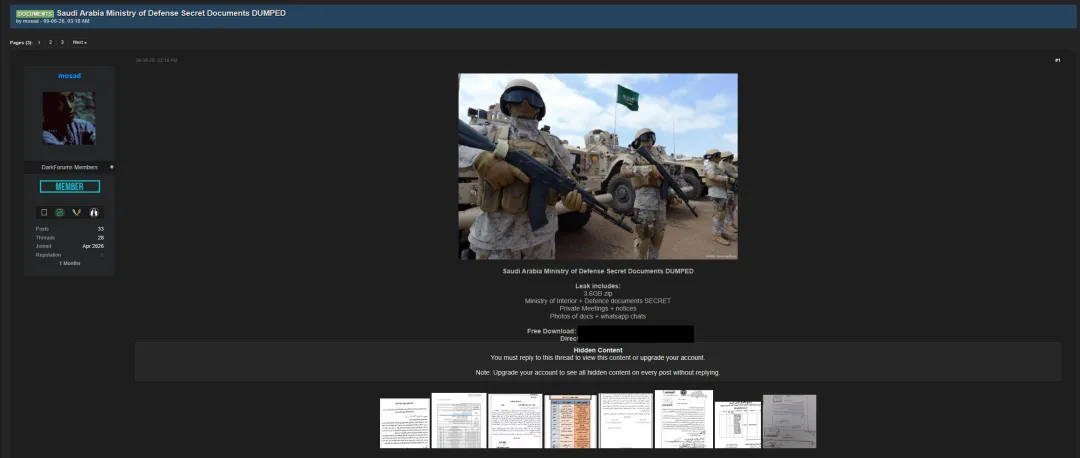Click the Joined value 'Apr 2026'
1080x458 pixels.
pyautogui.click(x=93, y=246)
